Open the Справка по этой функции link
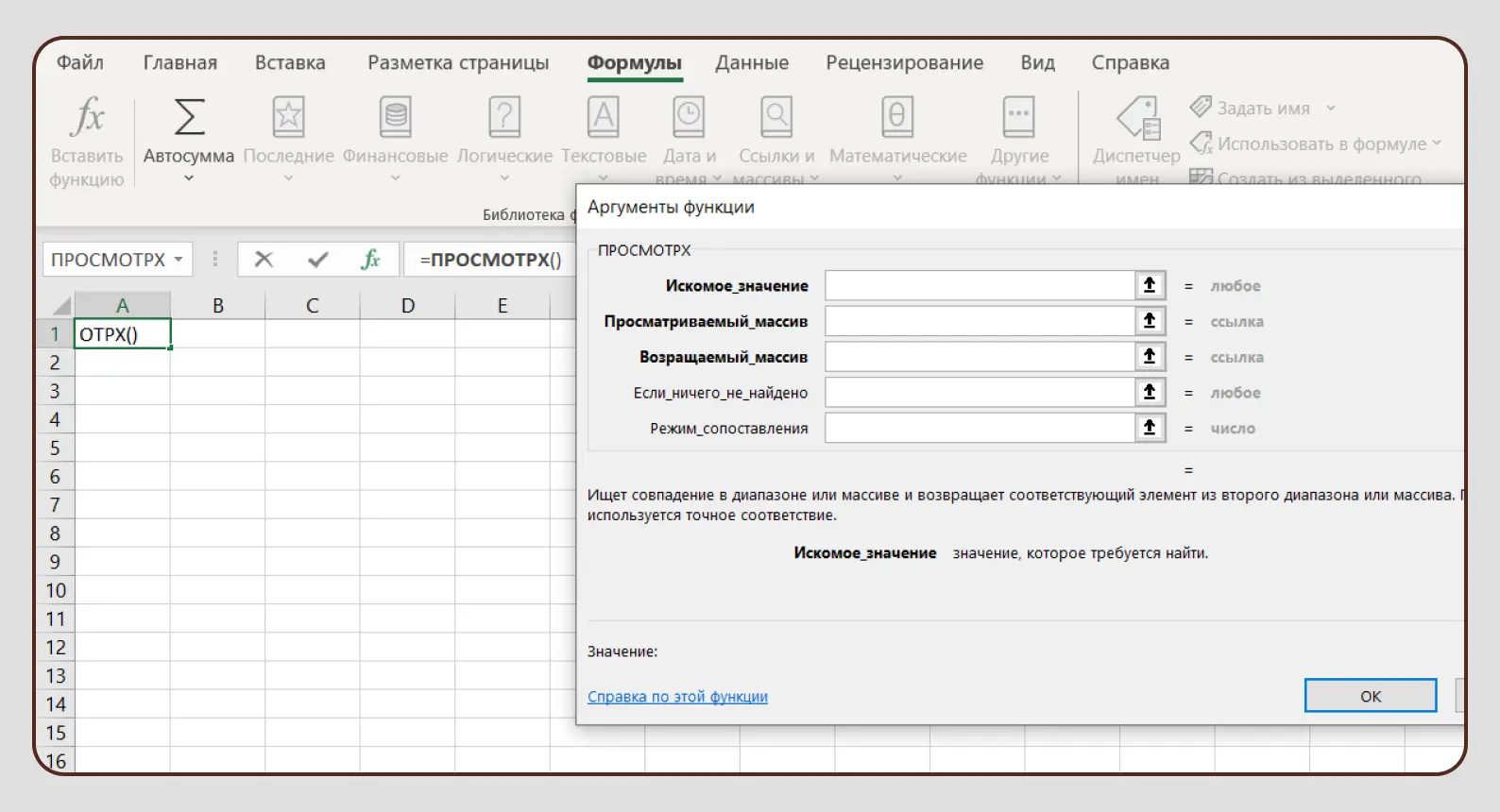The image size is (1500, 812). pyautogui.click(x=677, y=697)
